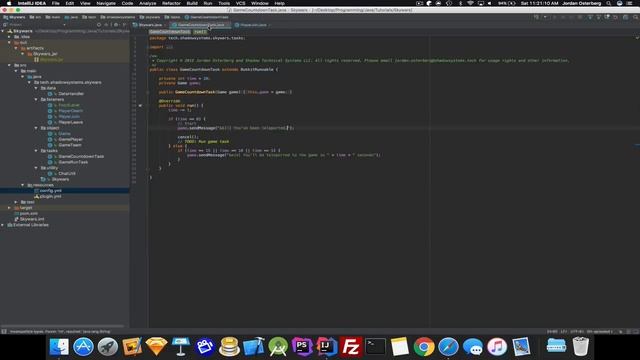The height and width of the screenshot is (360, 640).
Task: Open App Store from the Dock
Action: tap(83, 347)
